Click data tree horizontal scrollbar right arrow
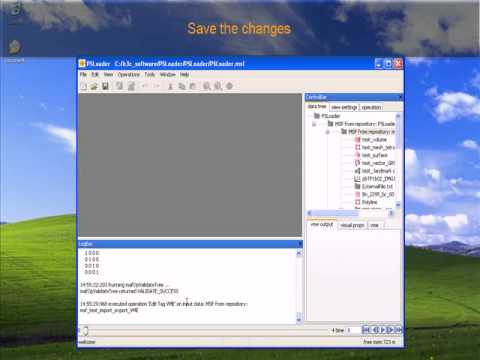 391,213
